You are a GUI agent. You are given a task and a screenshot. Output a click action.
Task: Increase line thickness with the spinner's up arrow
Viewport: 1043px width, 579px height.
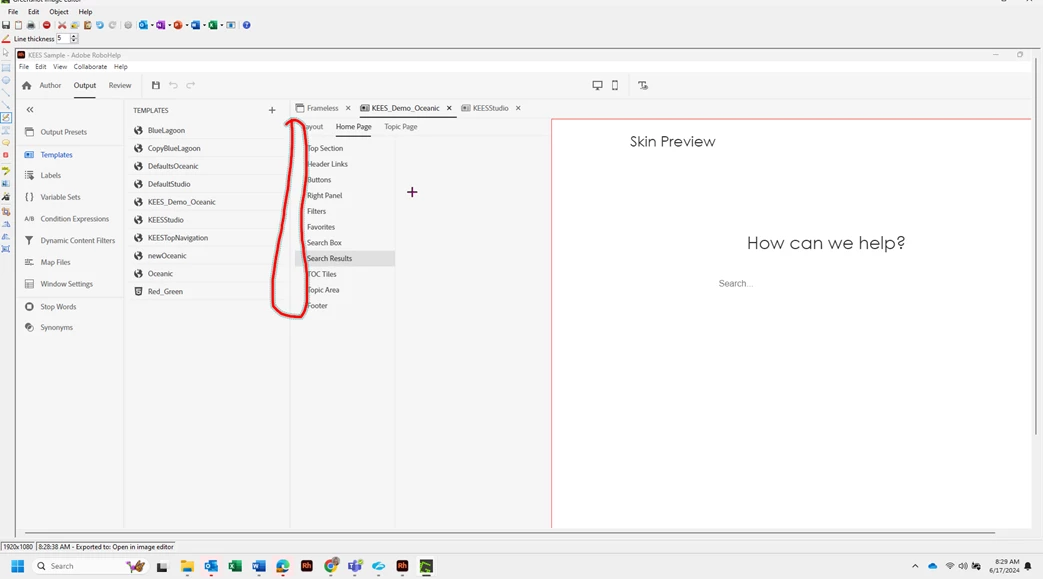tap(74, 37)
